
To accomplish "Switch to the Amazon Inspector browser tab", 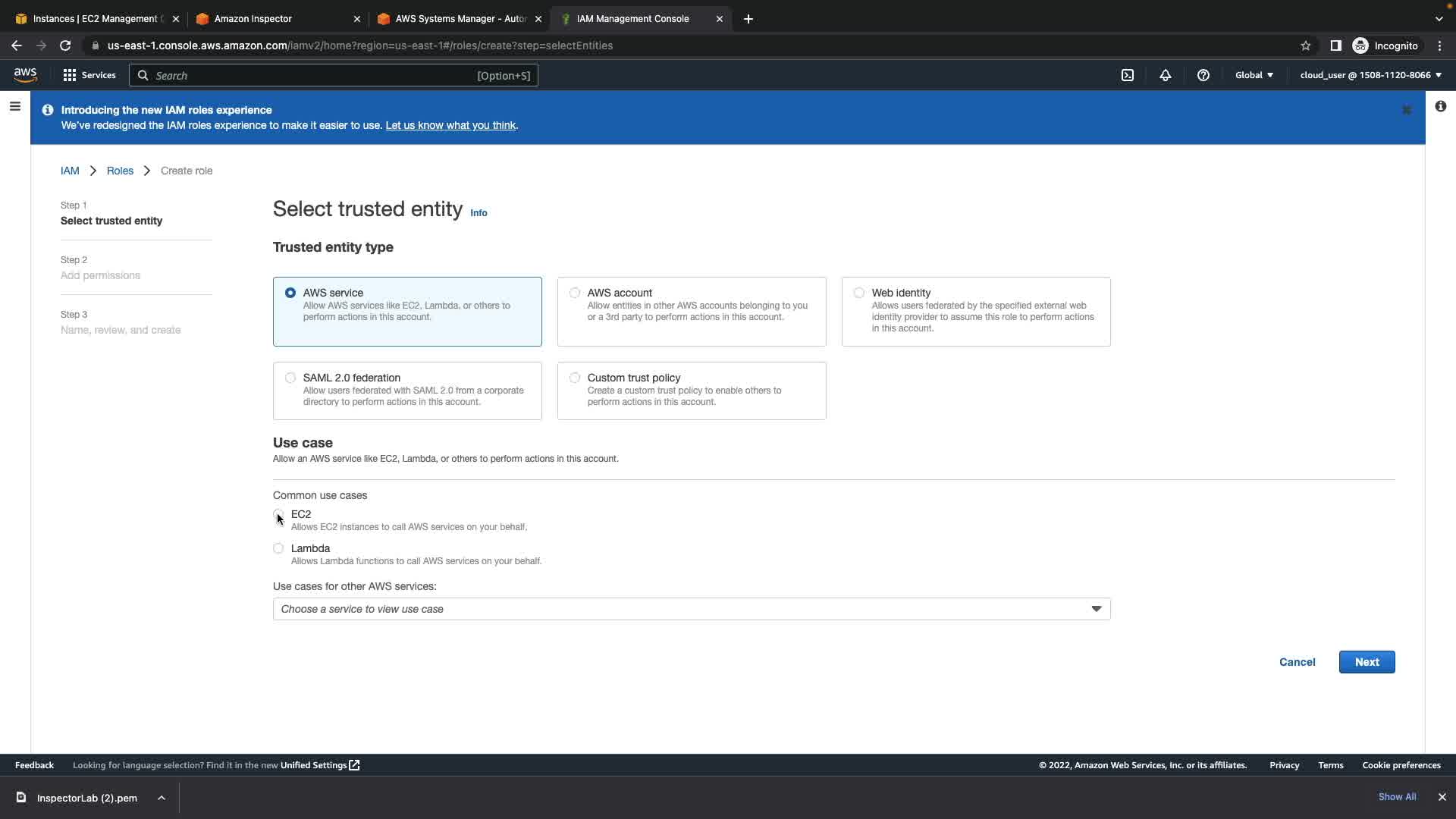I will [253, 19].
